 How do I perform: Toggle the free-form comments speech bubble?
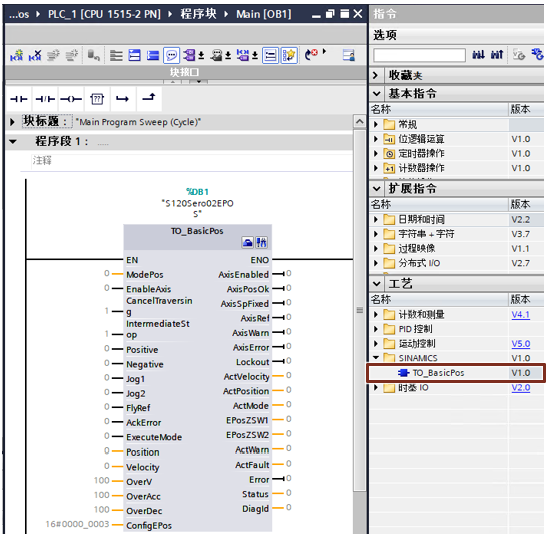pyautogui.click(x=171, y=55)
